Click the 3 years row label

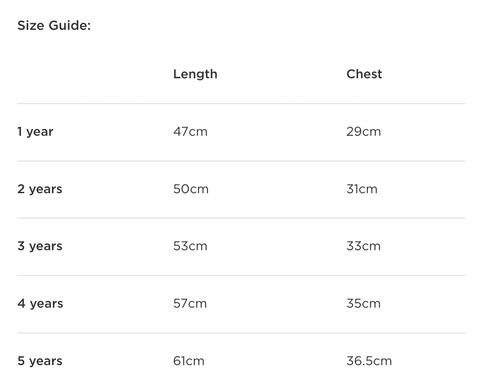(x=40, y=246)
